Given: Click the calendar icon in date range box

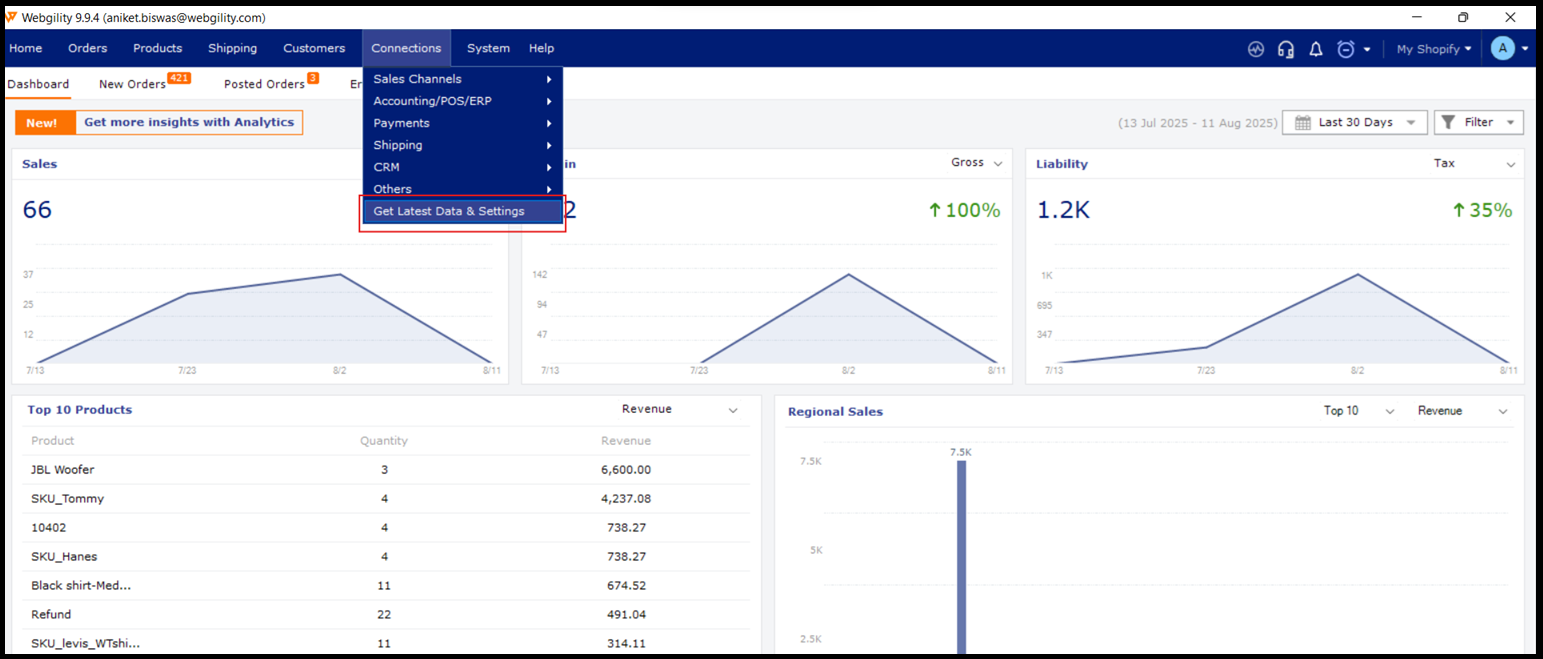Looking at the screenshot, I should point(1303,123).
